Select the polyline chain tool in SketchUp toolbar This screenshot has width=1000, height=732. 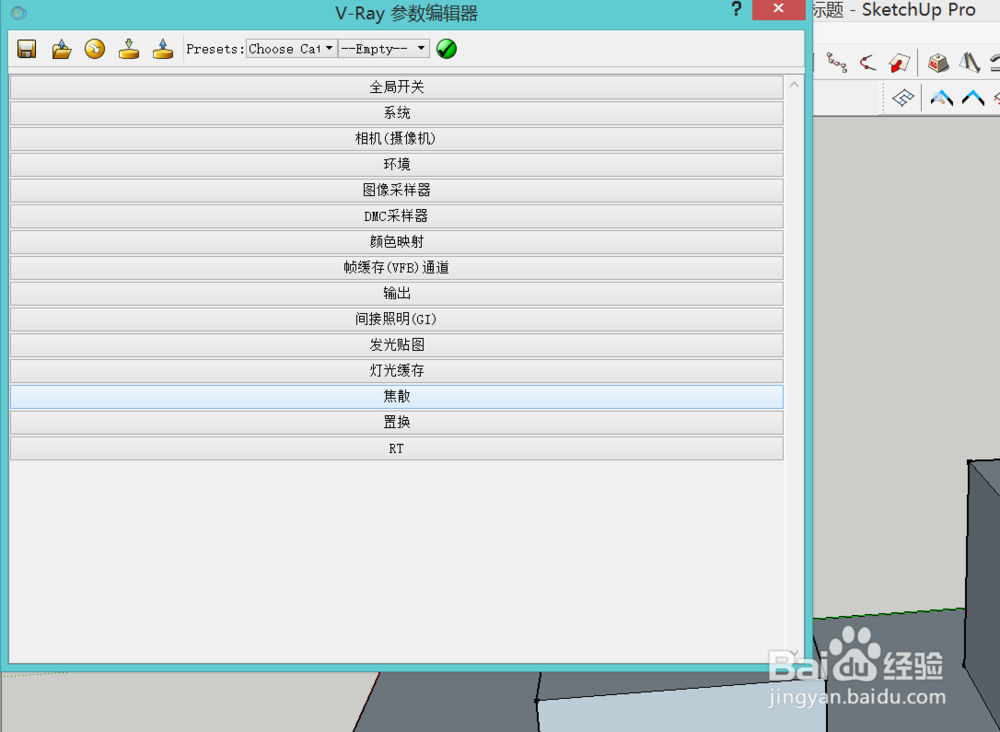click(x=837, y=62)
